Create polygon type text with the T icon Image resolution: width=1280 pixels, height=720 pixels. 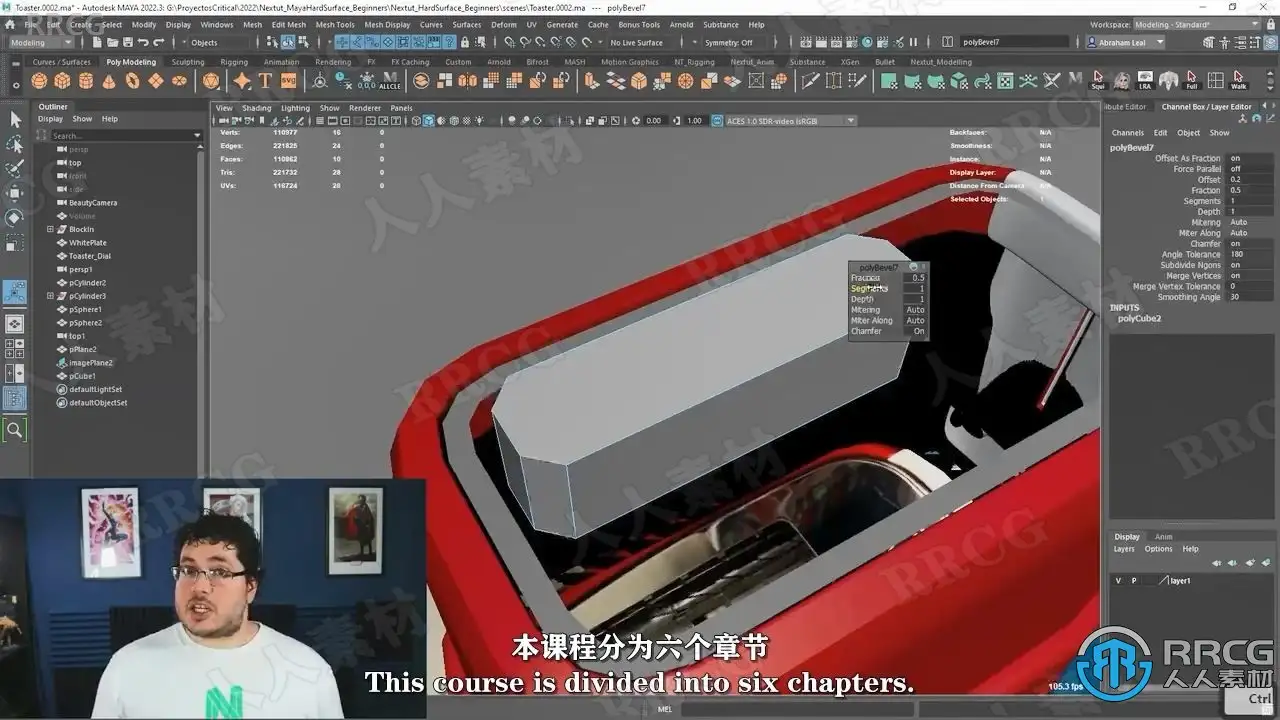coord(265,81)
